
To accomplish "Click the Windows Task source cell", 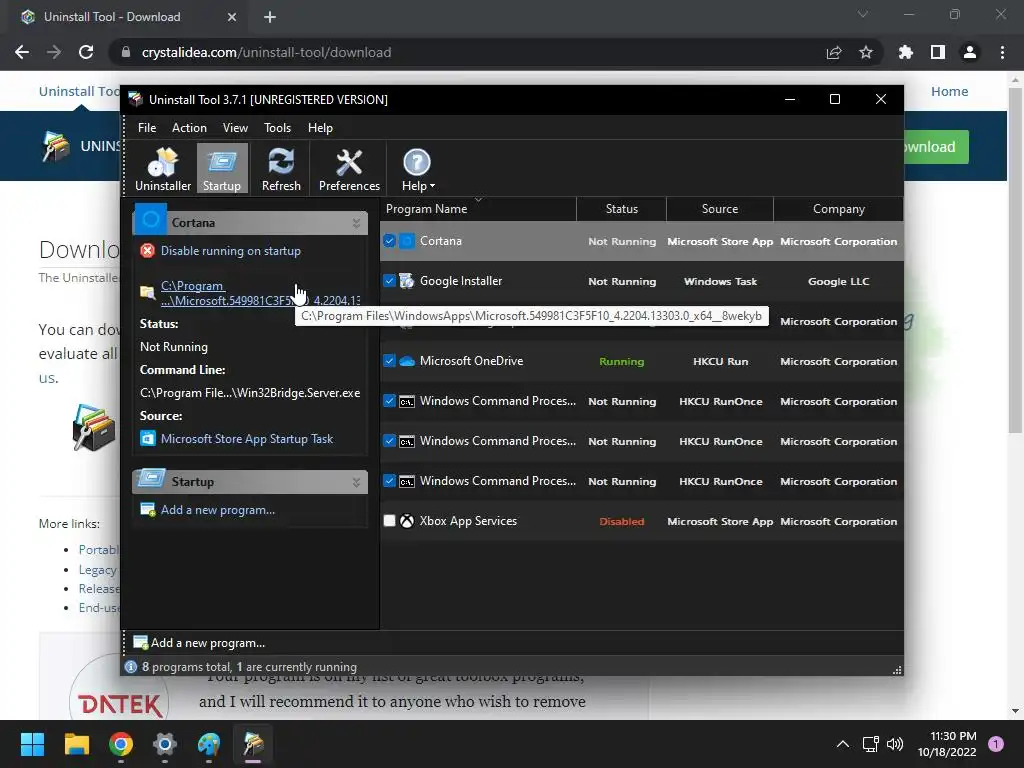I will point(720,281).
